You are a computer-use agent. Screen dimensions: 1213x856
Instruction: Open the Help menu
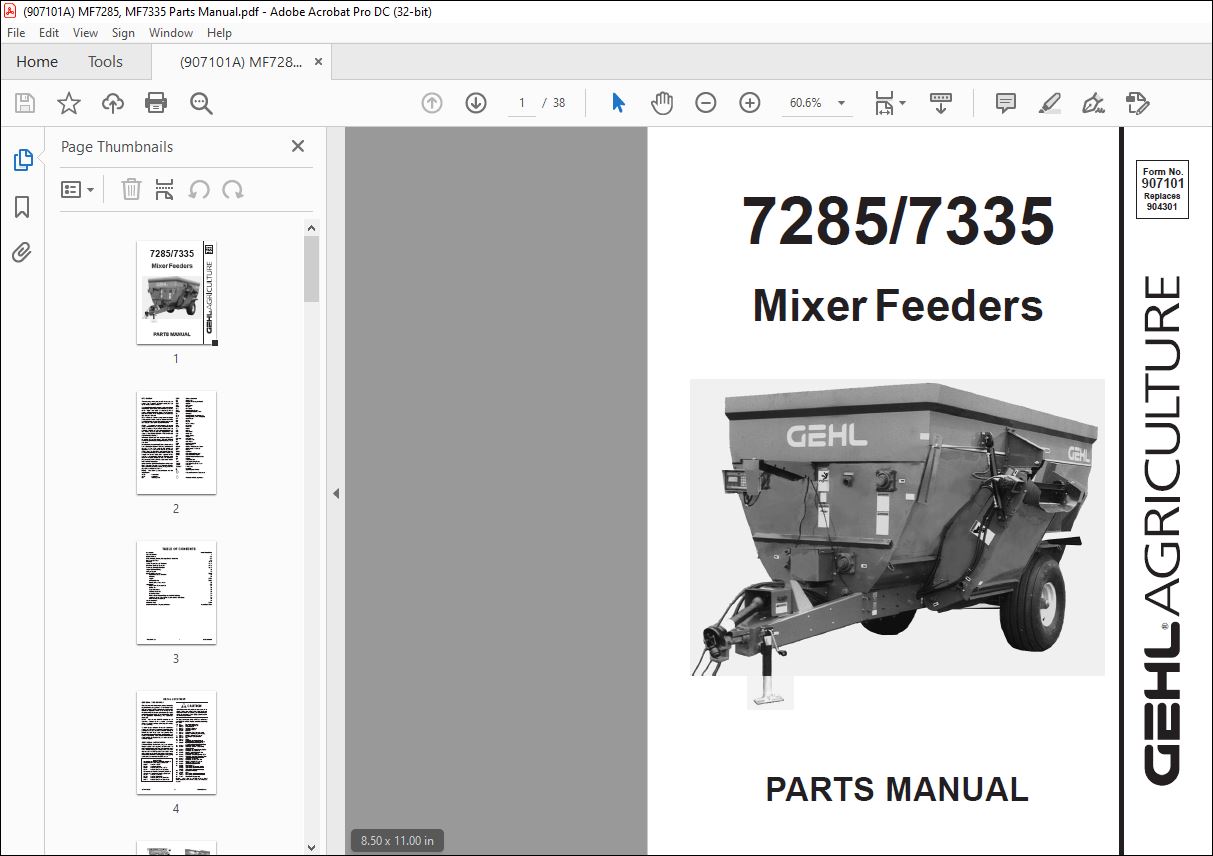pos(219,33)
